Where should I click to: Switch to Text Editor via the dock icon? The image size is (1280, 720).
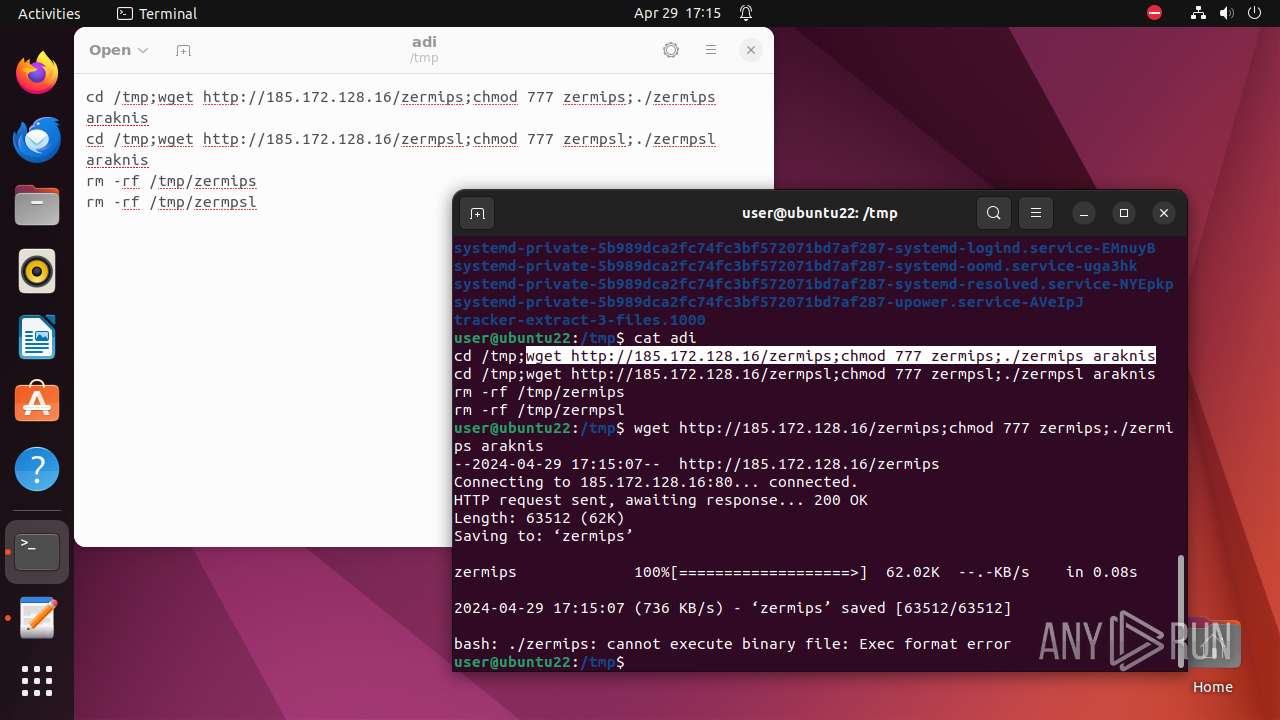coord(37,617)
